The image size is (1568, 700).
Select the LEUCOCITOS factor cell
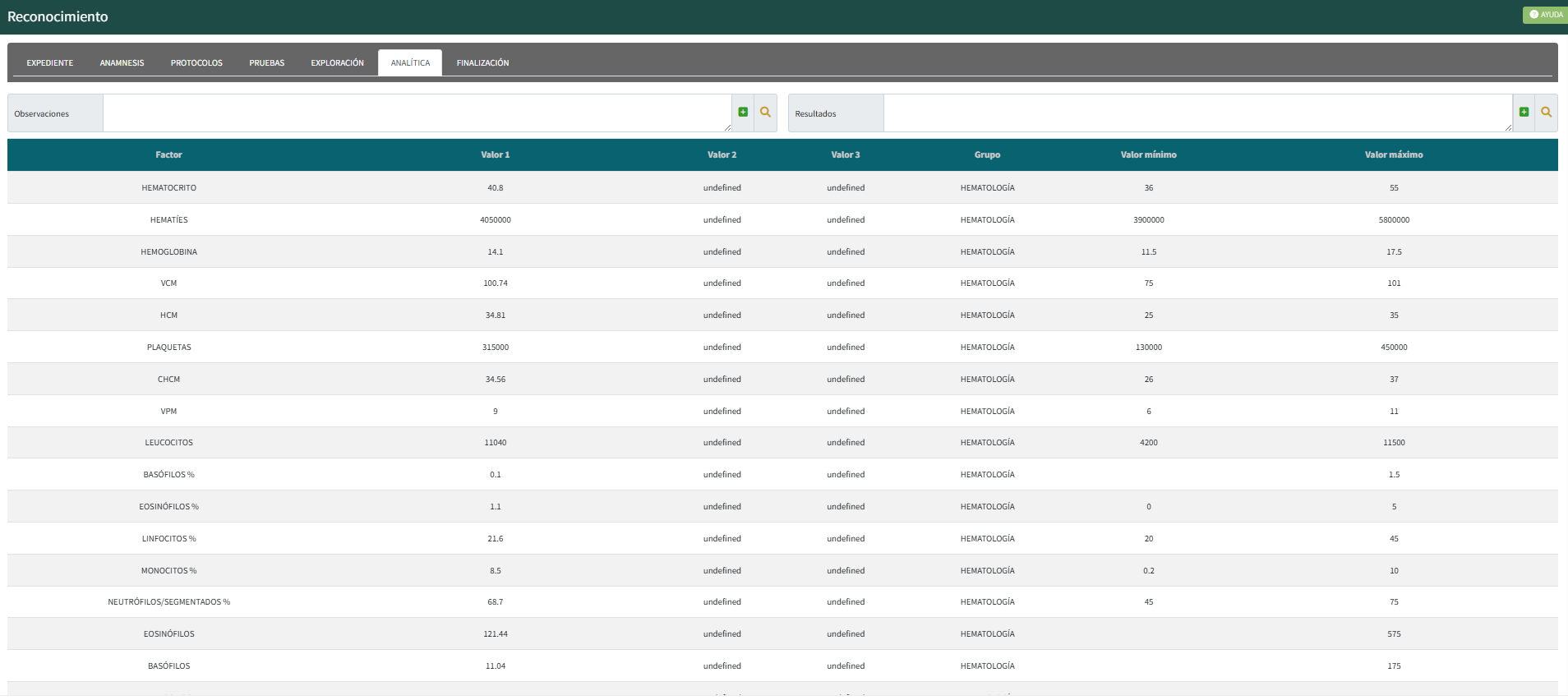tap(169, 443)
